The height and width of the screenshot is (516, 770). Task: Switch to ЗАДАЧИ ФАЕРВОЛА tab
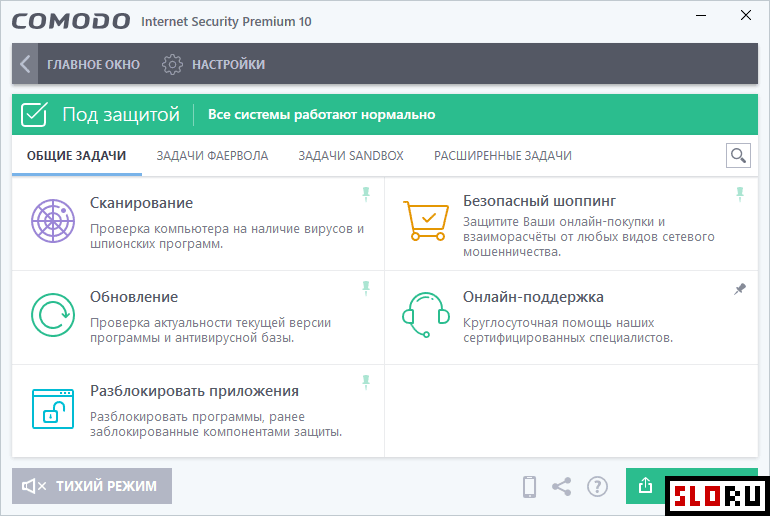pyautogui.click(x=212, y=156)
